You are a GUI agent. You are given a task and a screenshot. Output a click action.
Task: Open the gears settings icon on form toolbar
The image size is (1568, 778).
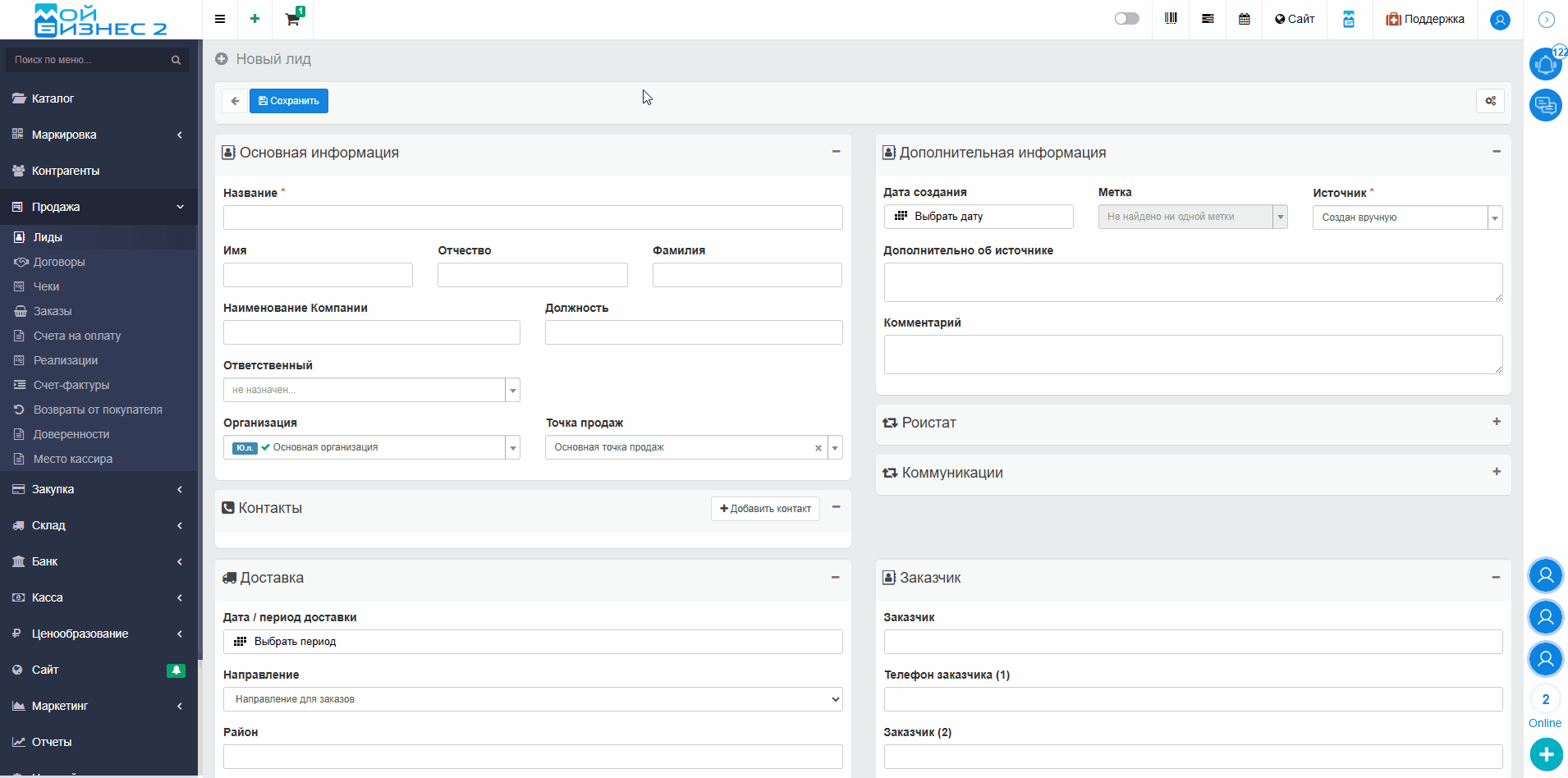coord(1490,101)
